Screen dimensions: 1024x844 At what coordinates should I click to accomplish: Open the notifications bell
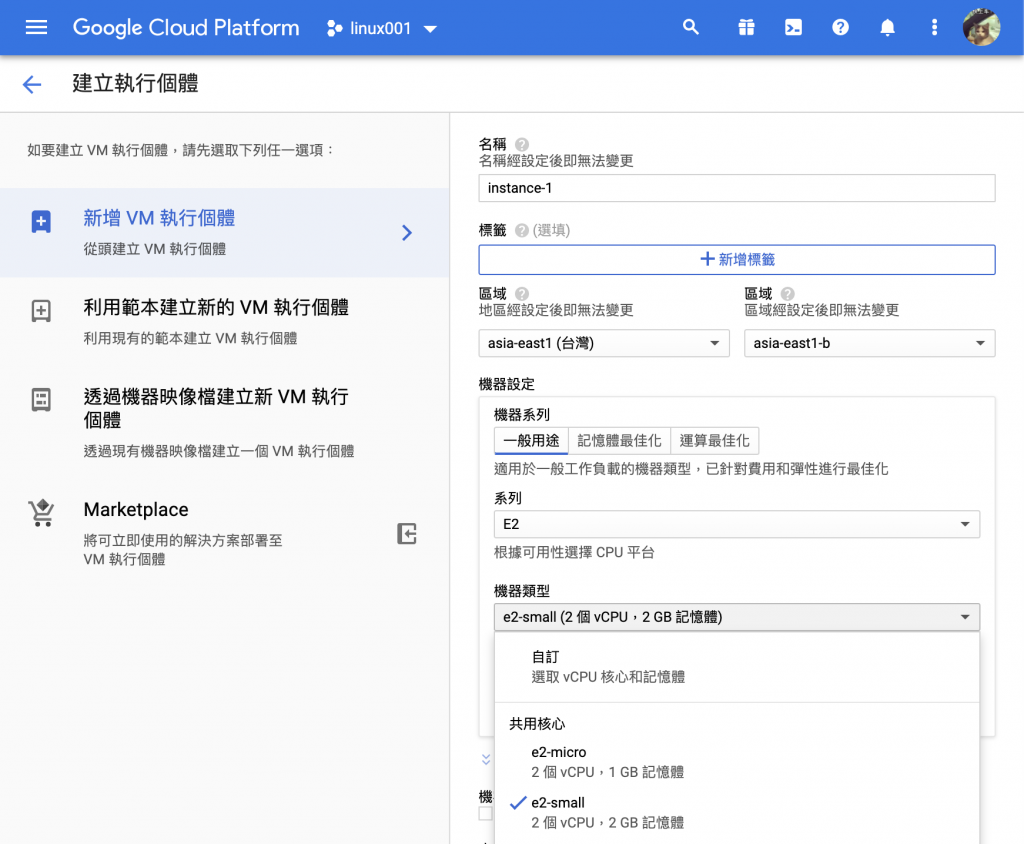pyautogui.click(x=887, y=27)
